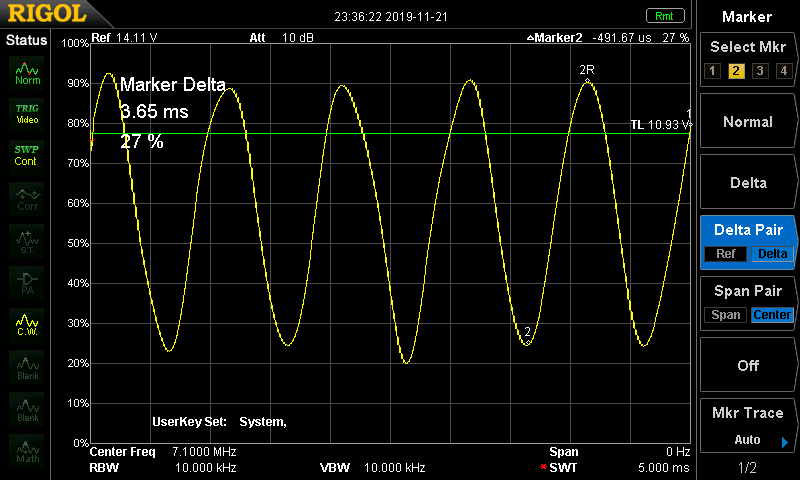Screen dimensions: 800x480
Task: Go to next menu page 1/2
Action: click(x=748, y=467)
